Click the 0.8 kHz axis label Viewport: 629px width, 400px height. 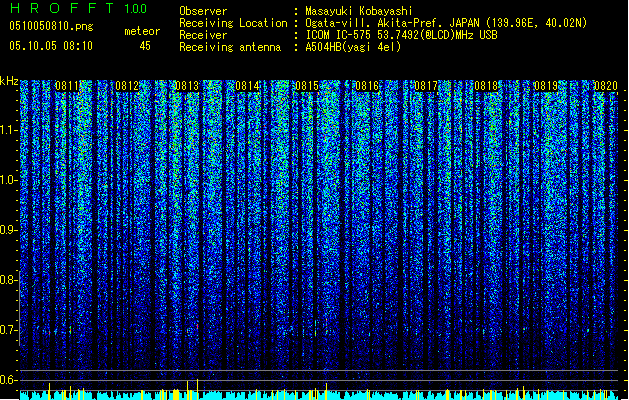tap(8, 280)
